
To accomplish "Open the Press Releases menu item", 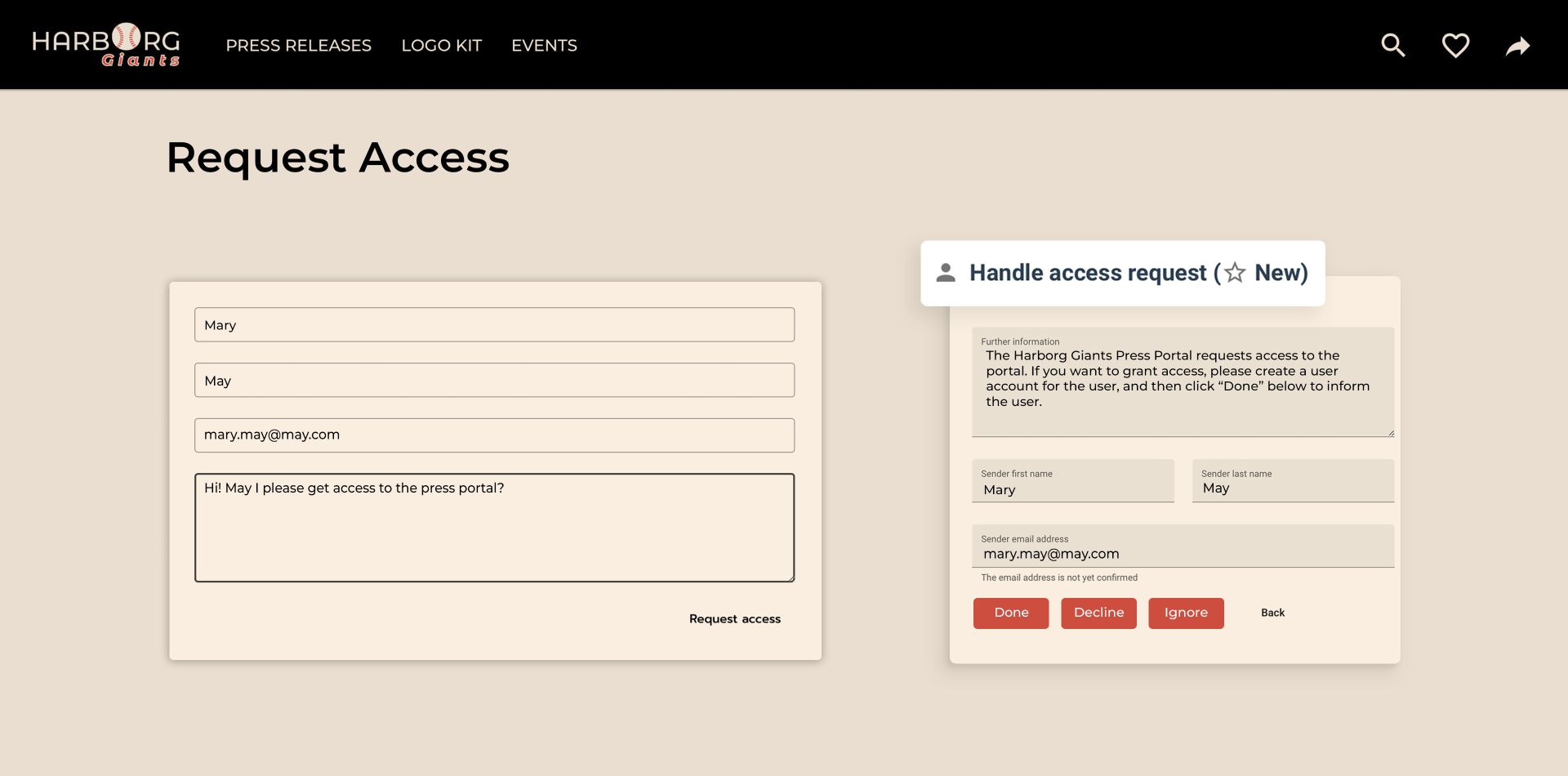I will (298, 46).
